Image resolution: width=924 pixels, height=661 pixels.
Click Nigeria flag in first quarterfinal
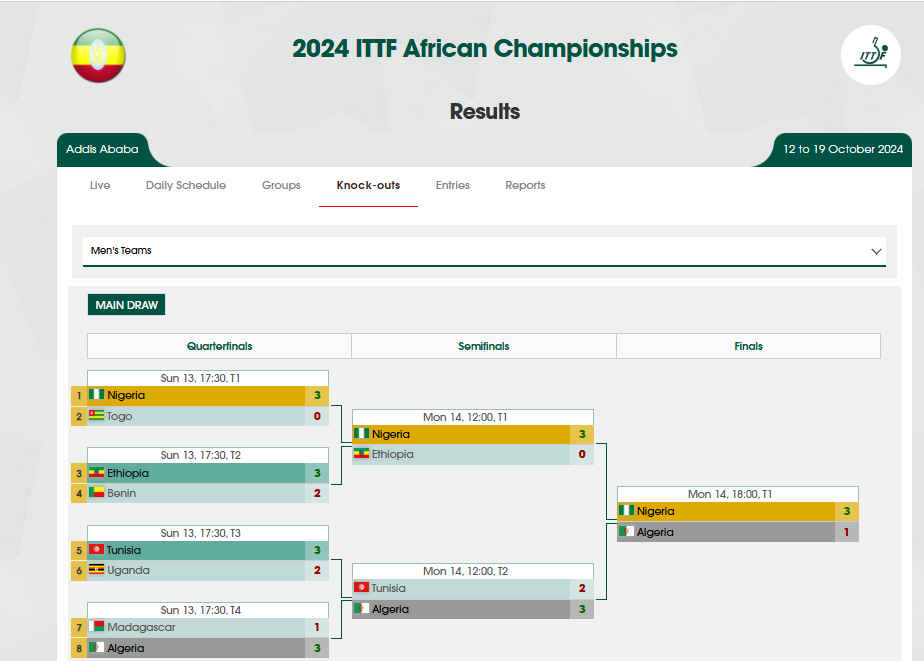[97, 394]
